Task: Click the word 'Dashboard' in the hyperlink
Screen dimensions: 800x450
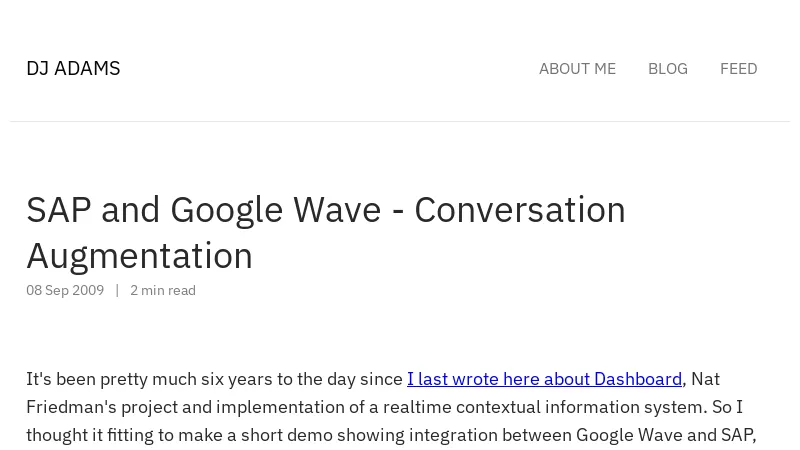Action: point(637,378)
